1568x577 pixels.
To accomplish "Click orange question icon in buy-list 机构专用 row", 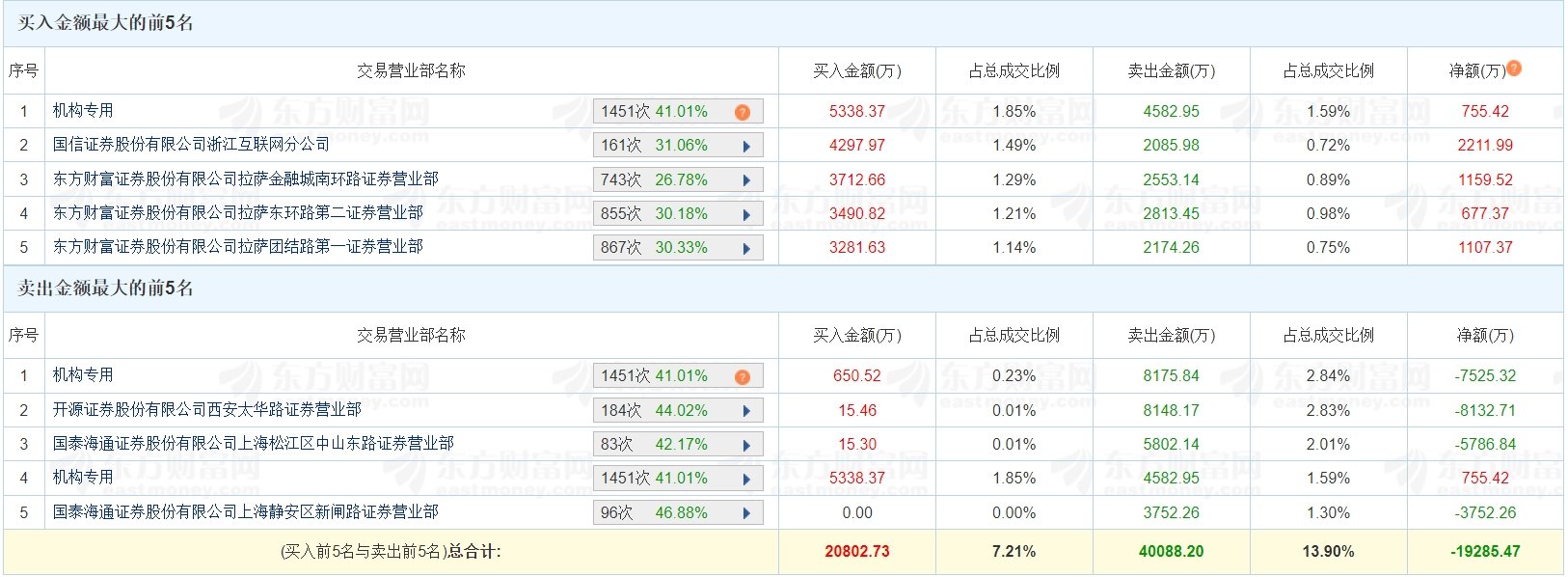I will pyautogui.click(x=743, y=112).
